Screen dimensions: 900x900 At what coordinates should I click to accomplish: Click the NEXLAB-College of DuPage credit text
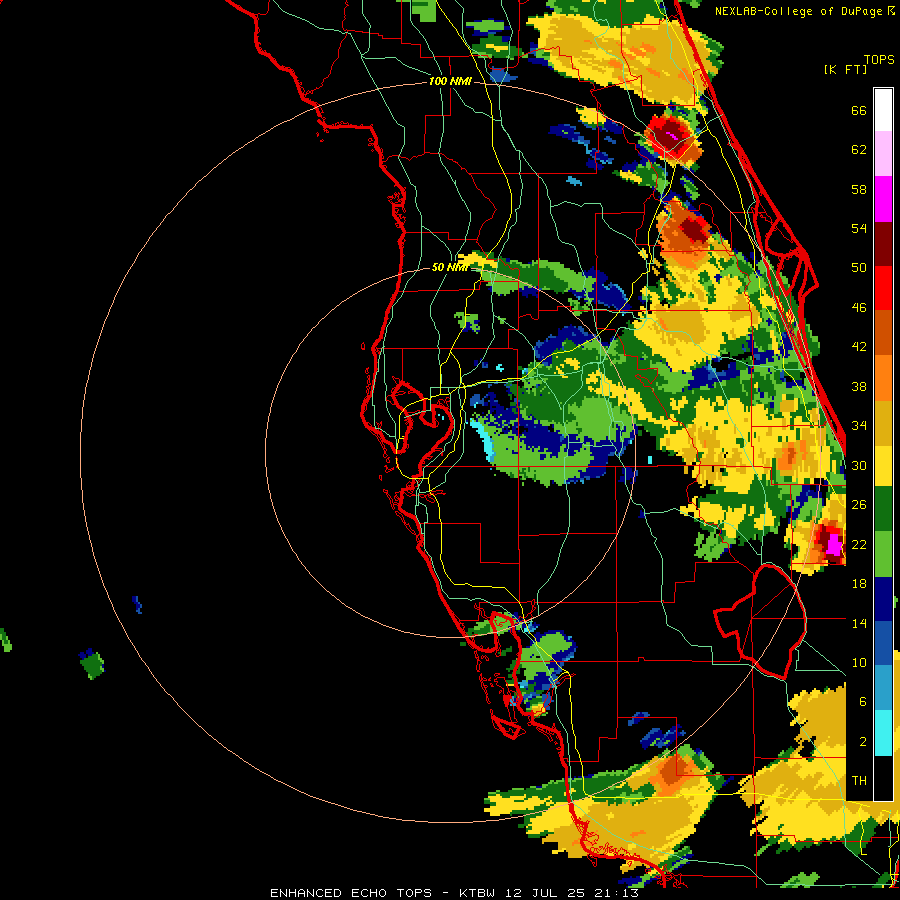pyautogui.click(x=804, y=11)
